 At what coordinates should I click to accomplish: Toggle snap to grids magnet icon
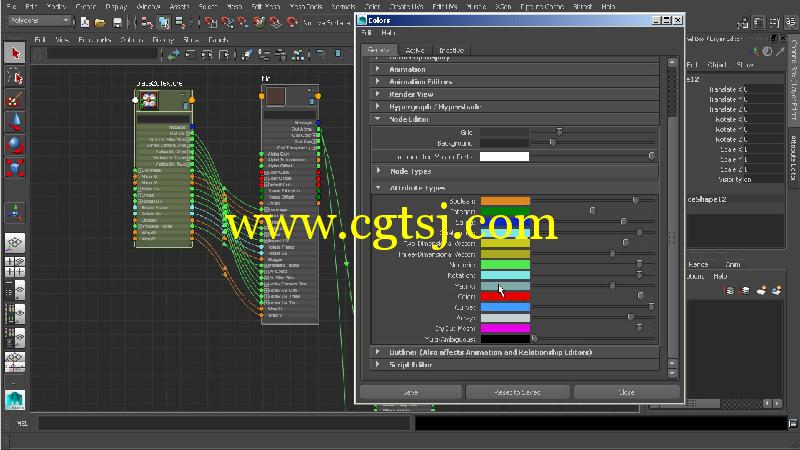210,22
